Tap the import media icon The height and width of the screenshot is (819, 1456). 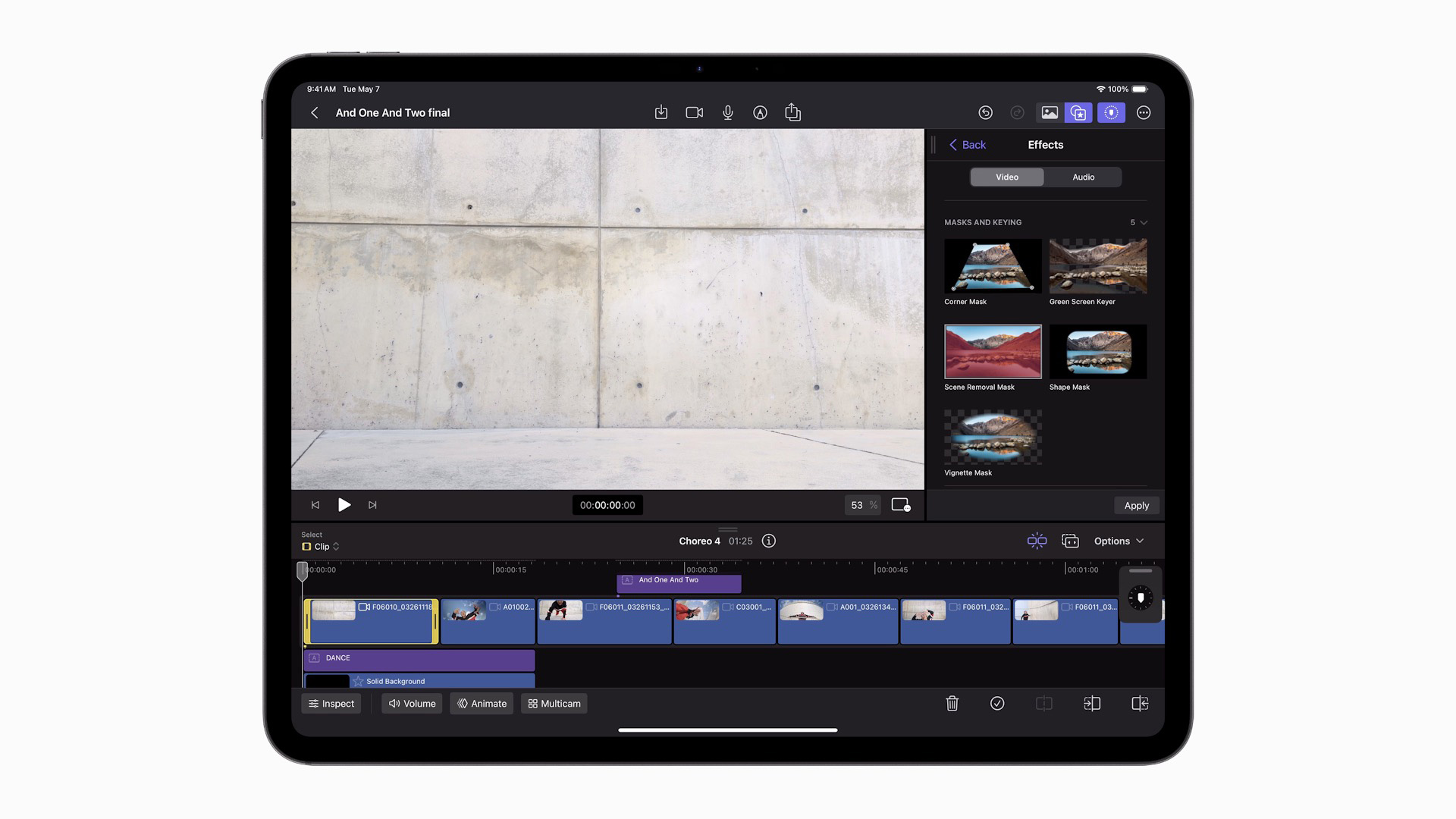tap(661, 112)
